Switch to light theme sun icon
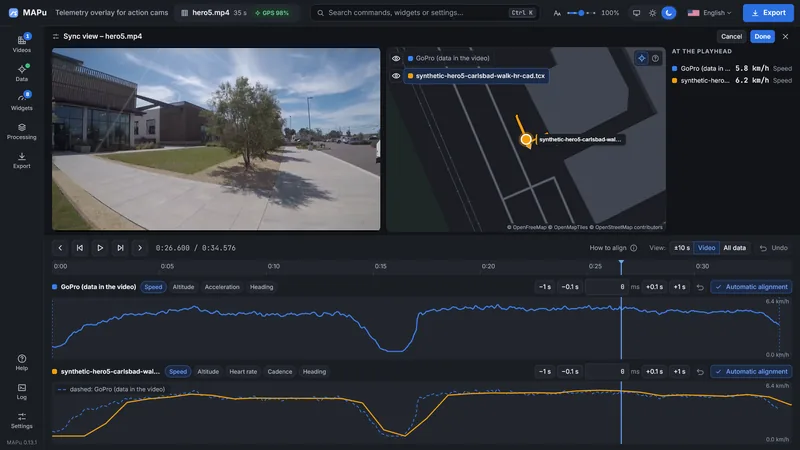Image resolution: width=800 pixels, height=450 pixels. pyautogui.click(x=653, y=13)
